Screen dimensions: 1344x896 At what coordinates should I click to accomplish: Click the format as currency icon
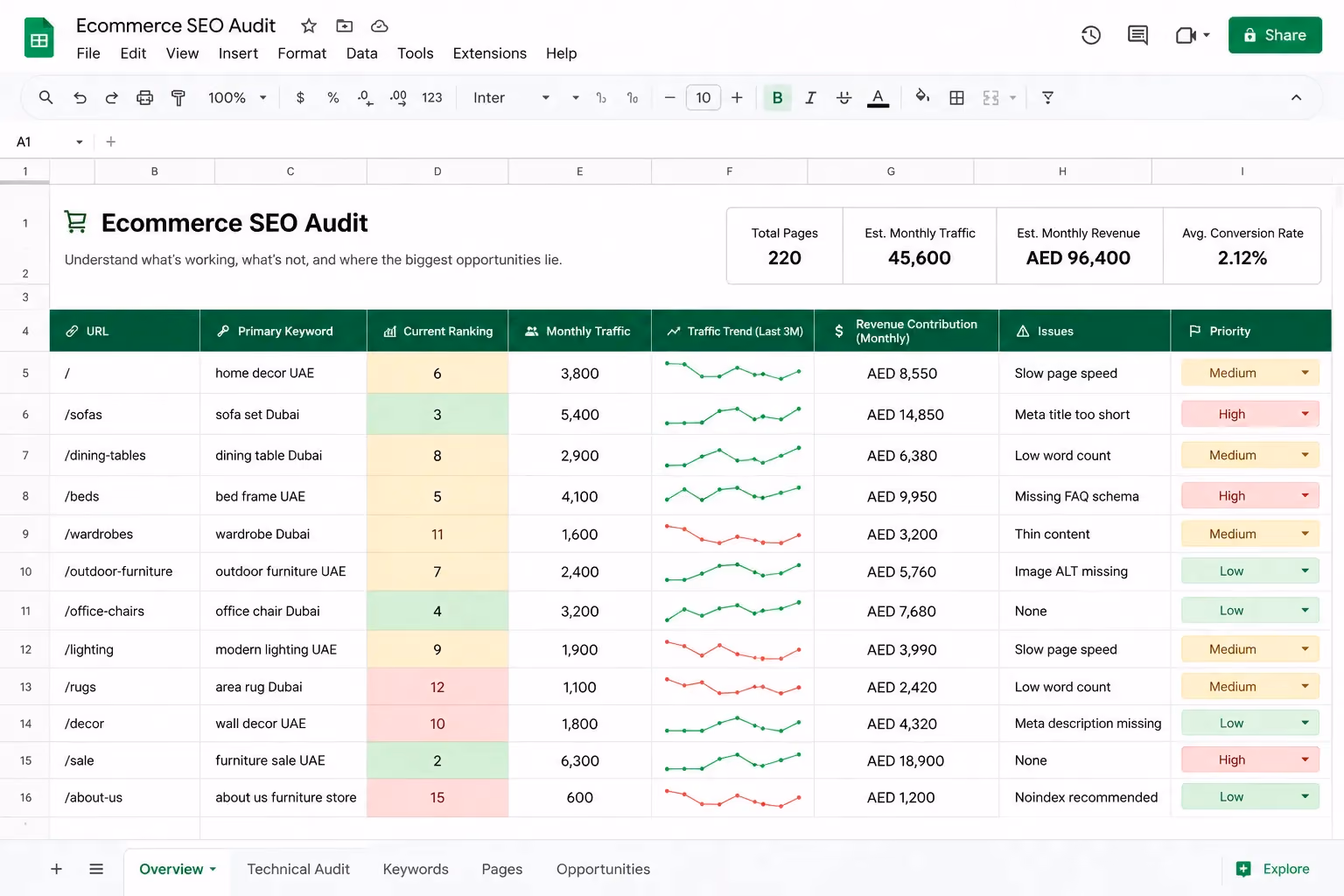[300, 98]
